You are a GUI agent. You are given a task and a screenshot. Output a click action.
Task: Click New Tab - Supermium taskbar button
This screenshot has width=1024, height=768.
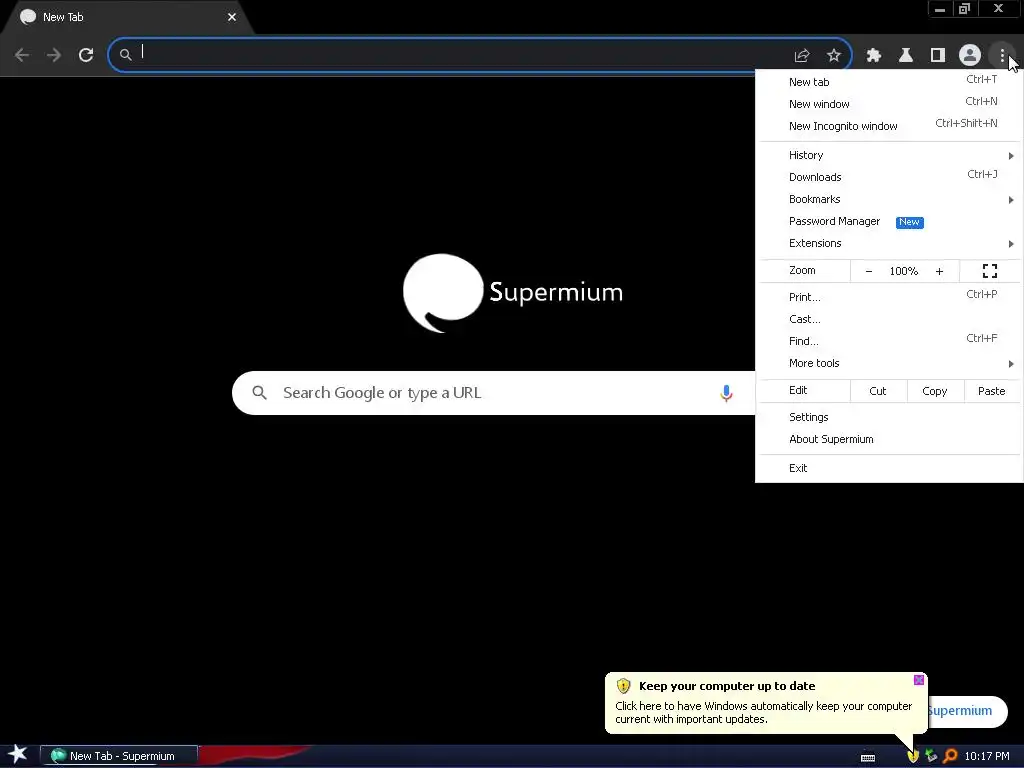click(119, 756)
